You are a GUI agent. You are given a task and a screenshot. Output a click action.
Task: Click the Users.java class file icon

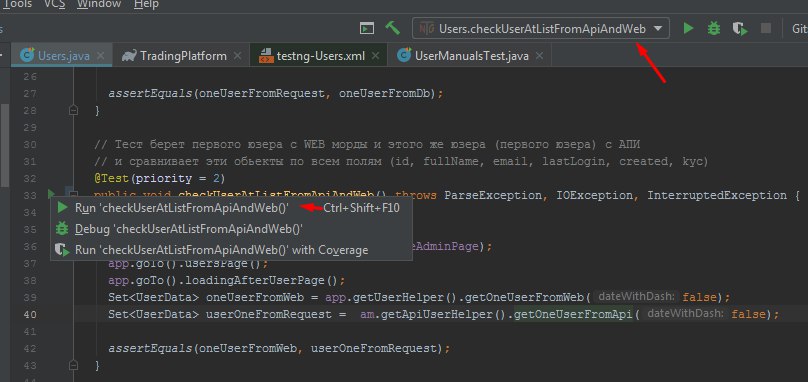point(27,55)
